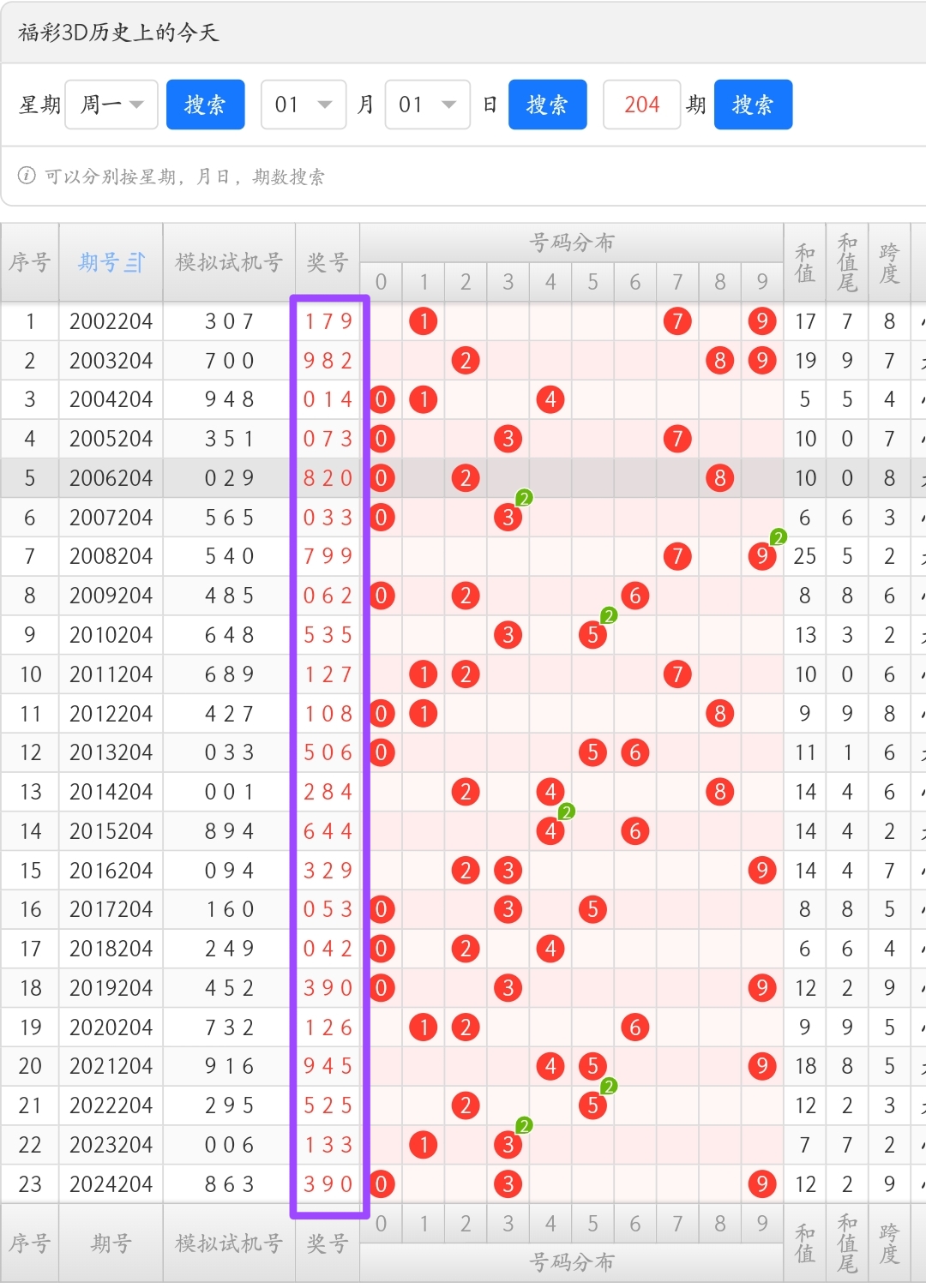
Task: Select issue 2020204 in the table
Action: (x=111, y=1027)
